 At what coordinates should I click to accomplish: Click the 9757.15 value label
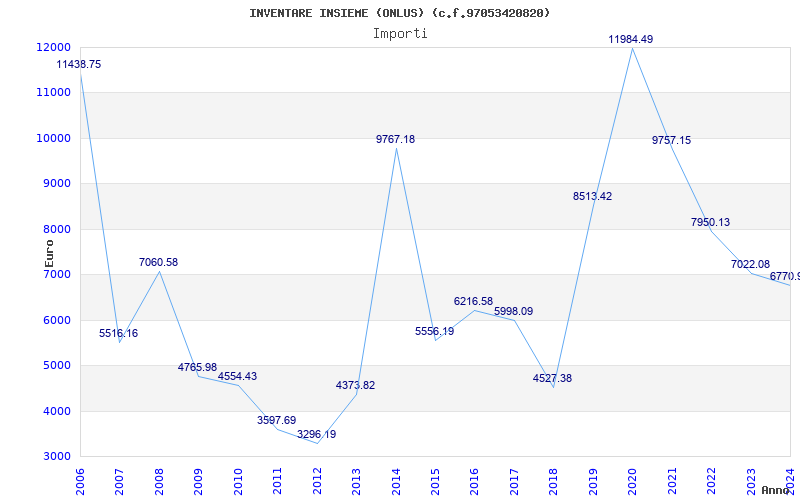[x=671, y=140]
